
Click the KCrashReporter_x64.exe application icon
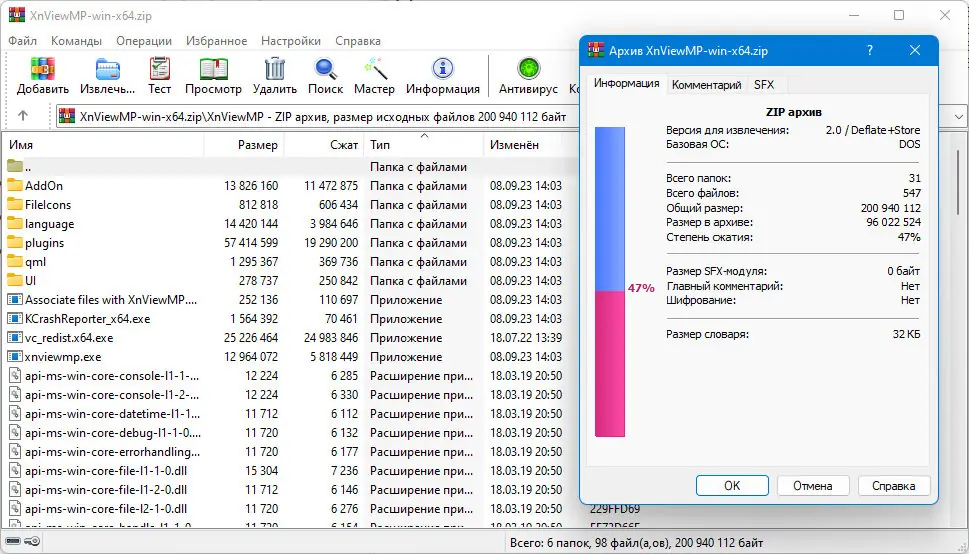coord(15,319)
